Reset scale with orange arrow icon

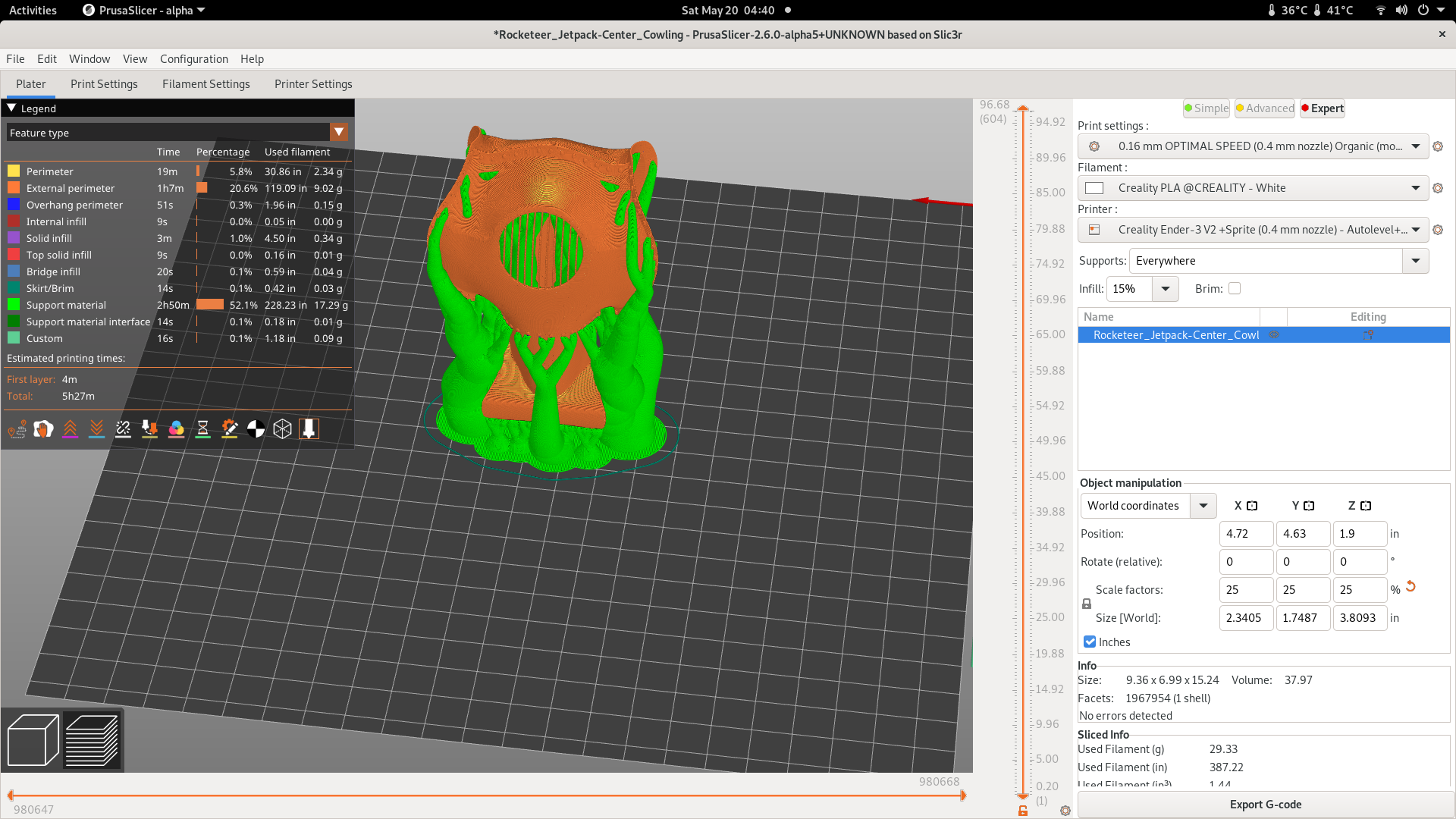pyautogui.click(x=1410, y=586)
